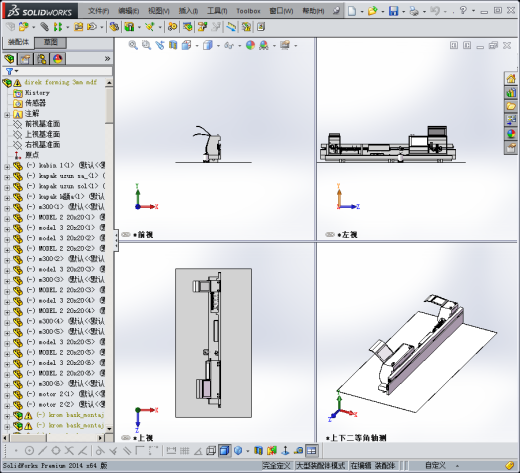This screenshot has height=473, width=520.
Task: Open the display style dropdown arrow
Action: pyautogui.click(x=218, y=46)
